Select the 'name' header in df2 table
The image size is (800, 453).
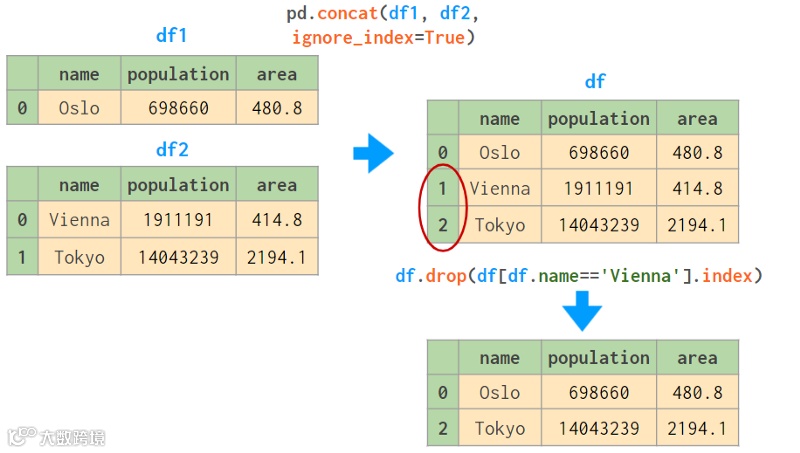79,185
